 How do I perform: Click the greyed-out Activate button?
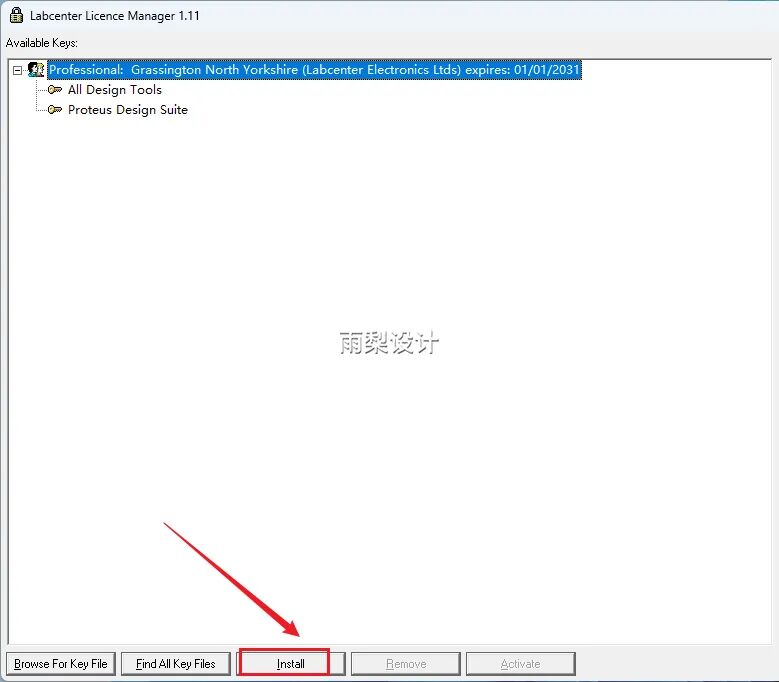click(x=521, y=664)
